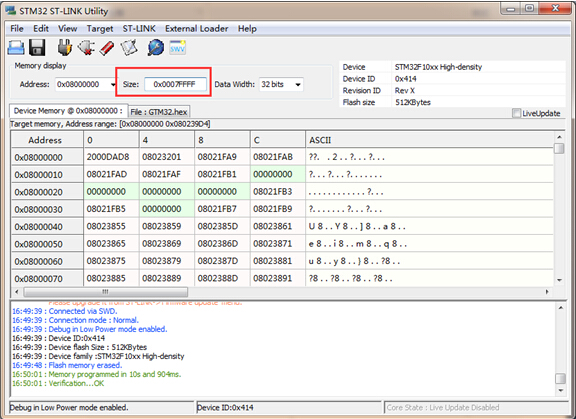Click the Device ID value 0x414 in the device info panel
576x419 pixels.
(x=406, y=79)
